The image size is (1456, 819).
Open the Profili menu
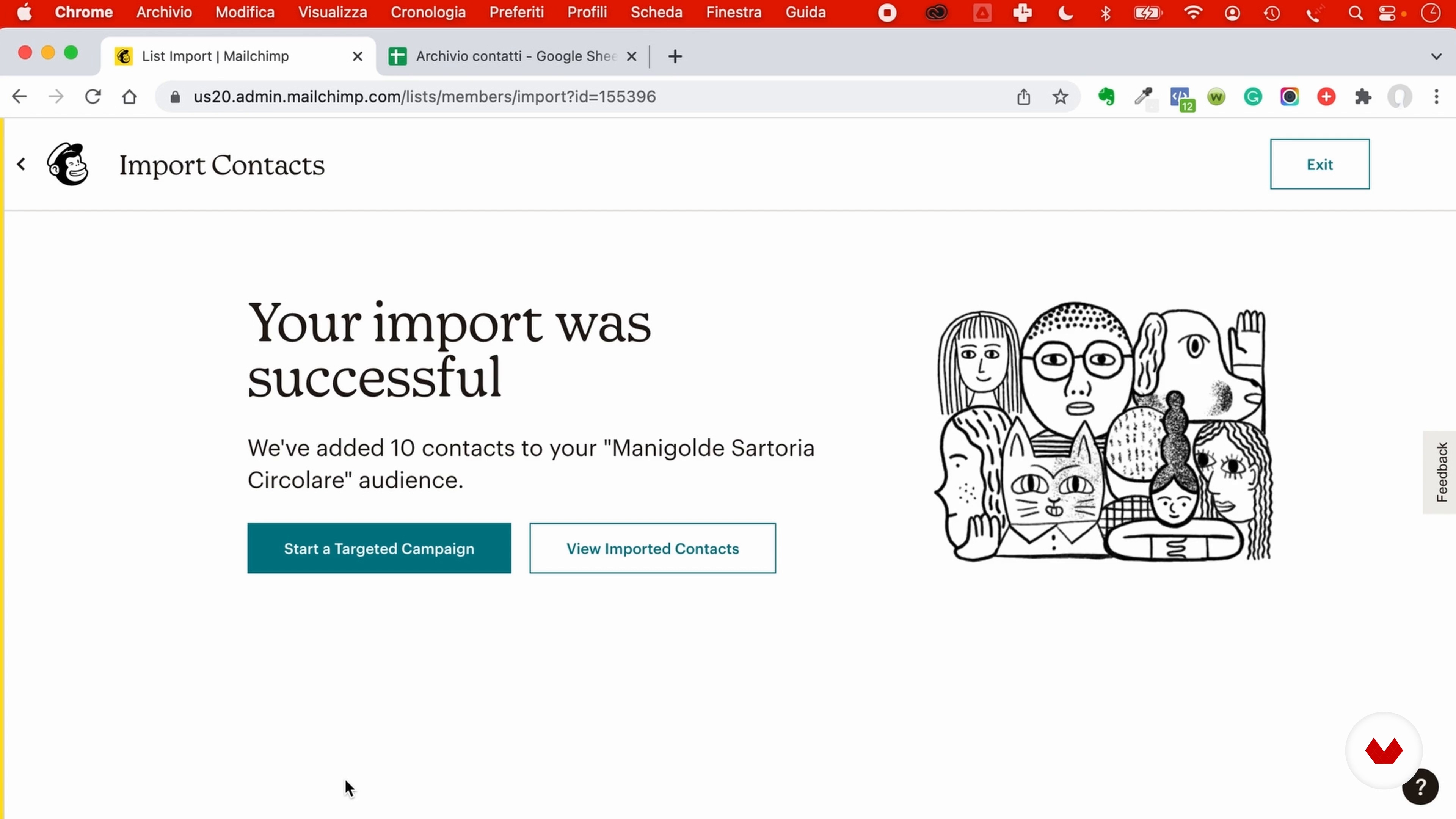pos(587,13)
